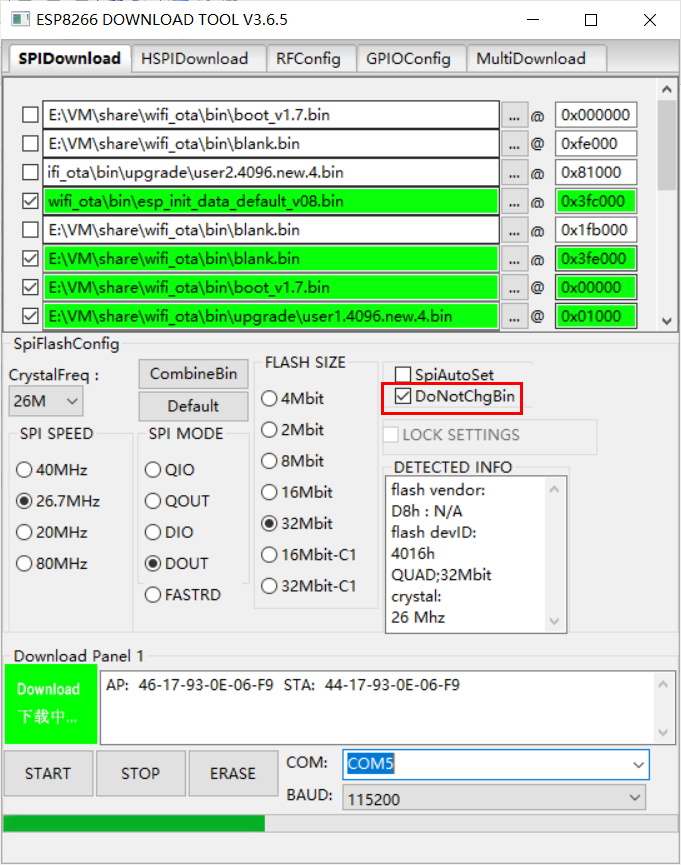Uncheck the esp_init_data_default_v08.bin row checkbox
This screenshot has height=865, width=681.
coord(30,201)
